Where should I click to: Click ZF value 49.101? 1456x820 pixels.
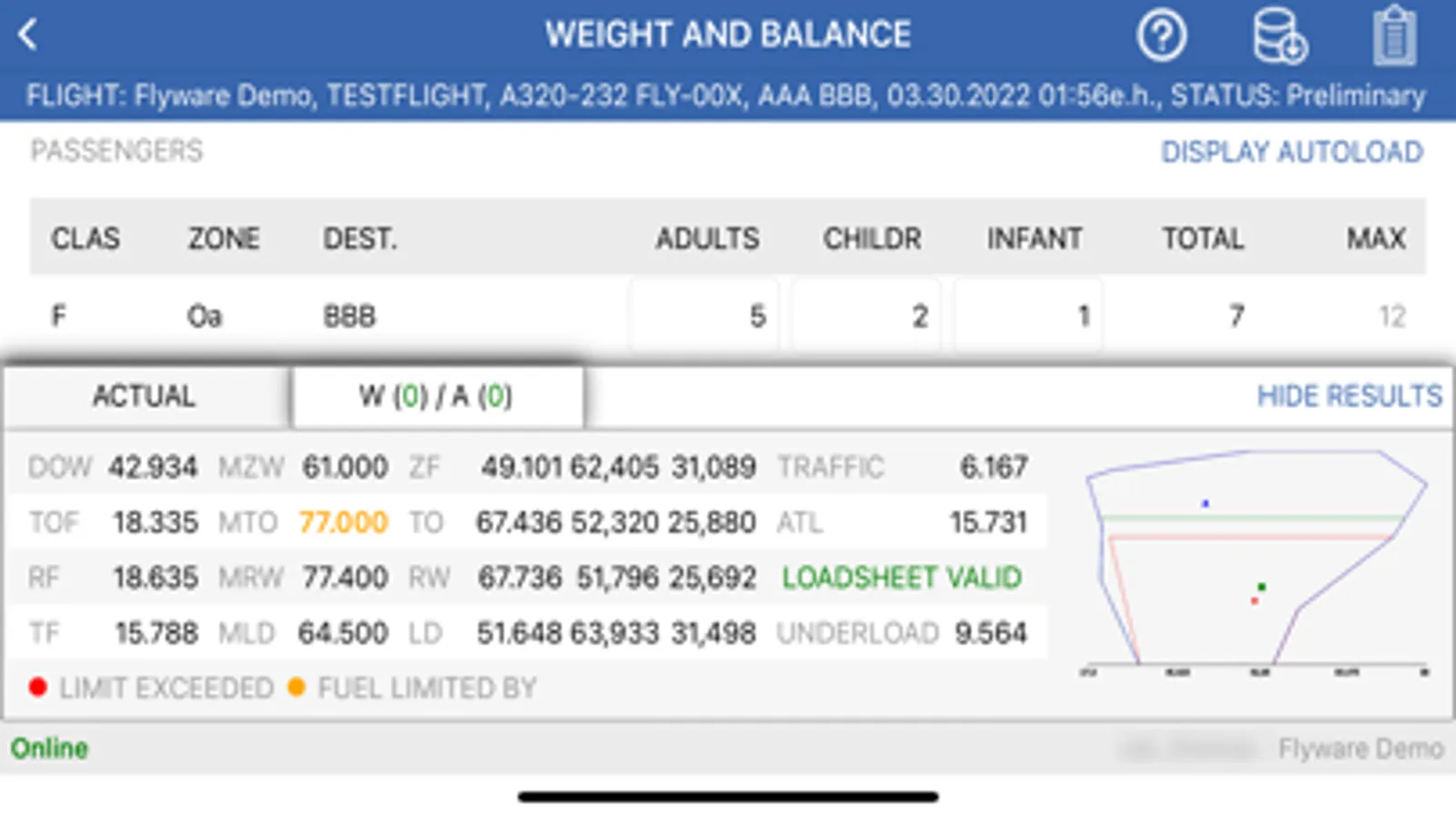pos(521,467)
